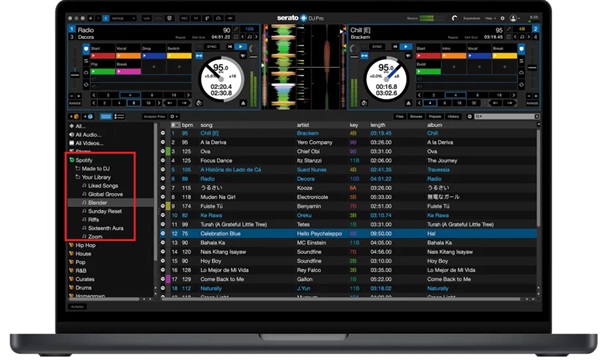Trigger the orange Intro cue on deck 2

[x=454, y=56]
